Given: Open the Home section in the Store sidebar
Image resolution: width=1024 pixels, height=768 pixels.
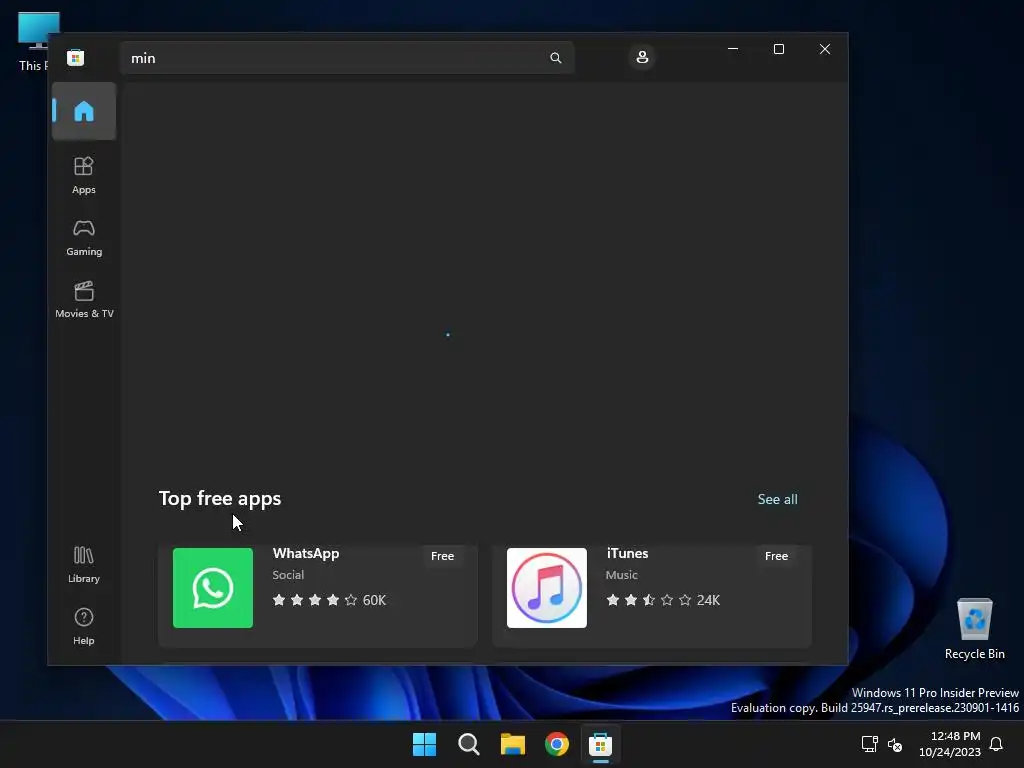Looking at the screenshot, I should click(x=84, y=111).
